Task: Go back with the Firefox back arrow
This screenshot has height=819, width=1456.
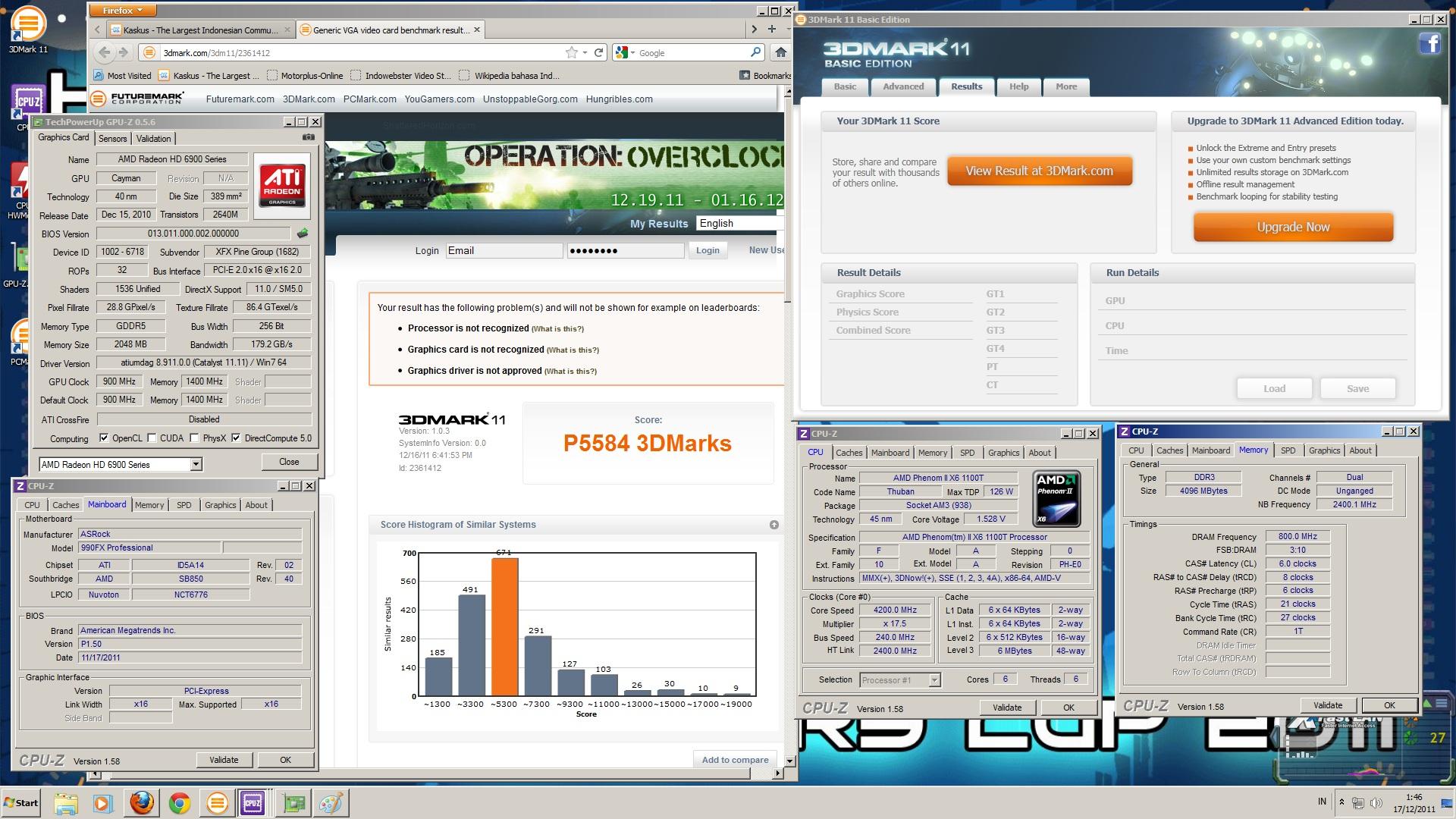Action: click(105, 52)
